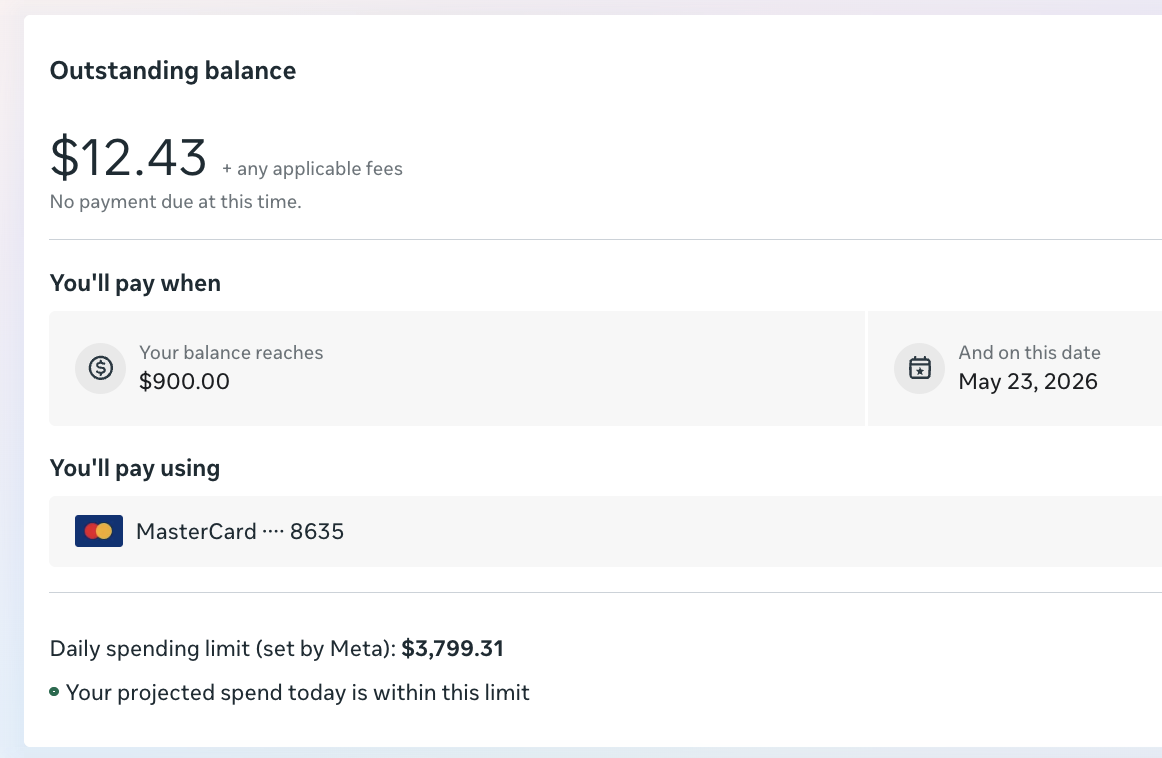The height and width of the screenshot is (758, 1162).
Task: Click the + any applicable fees text
Action: point(312,168)
